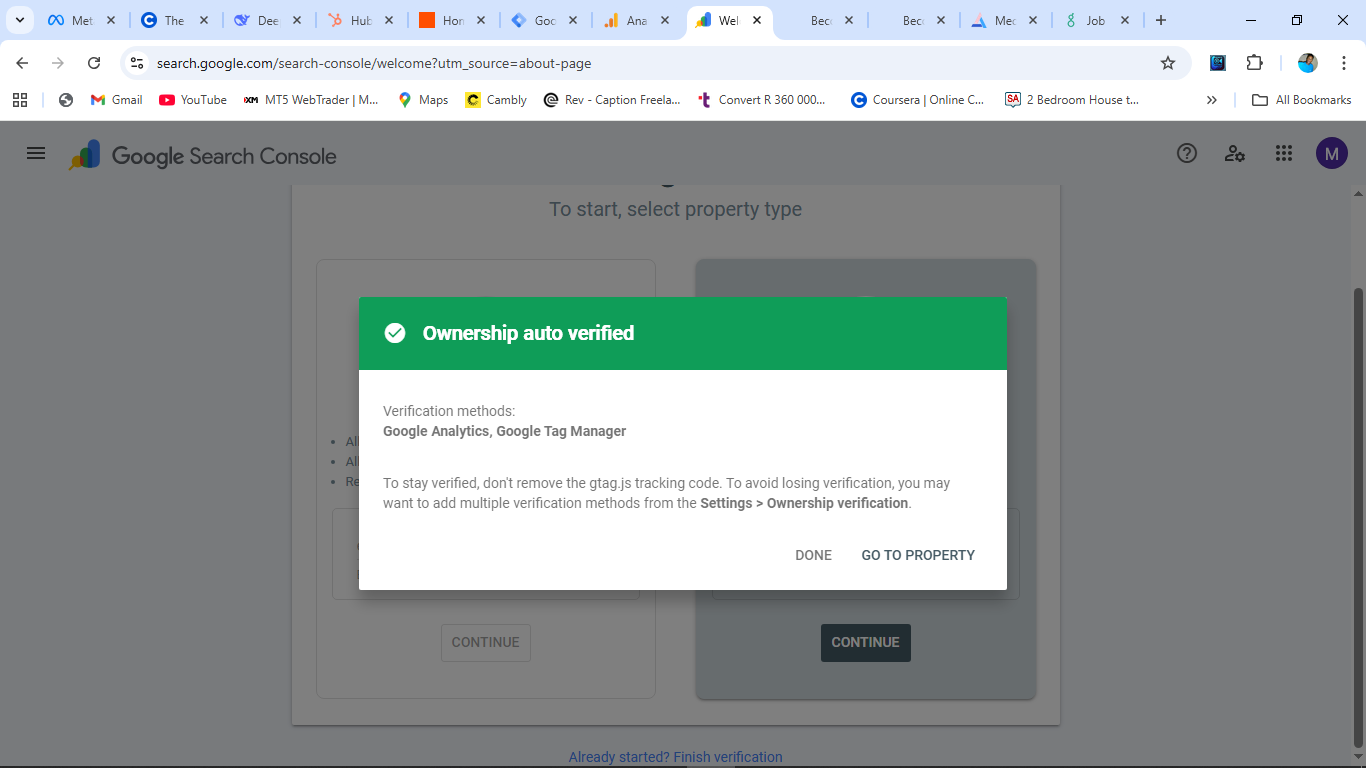The image size is (1366, 768).
Task: Click DONE in the verification dialog
Action: tap(813, 555)
